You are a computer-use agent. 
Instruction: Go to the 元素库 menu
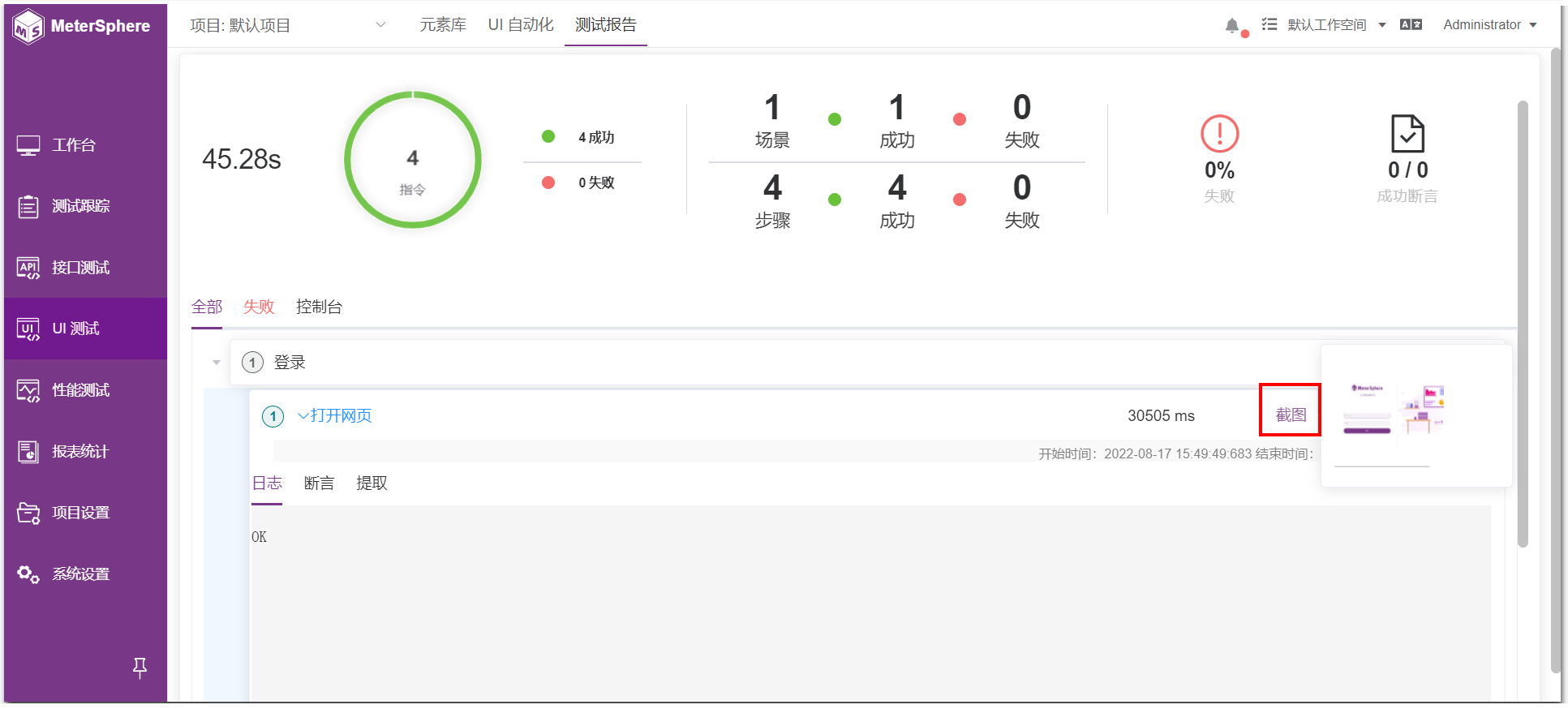pos(443,25)
